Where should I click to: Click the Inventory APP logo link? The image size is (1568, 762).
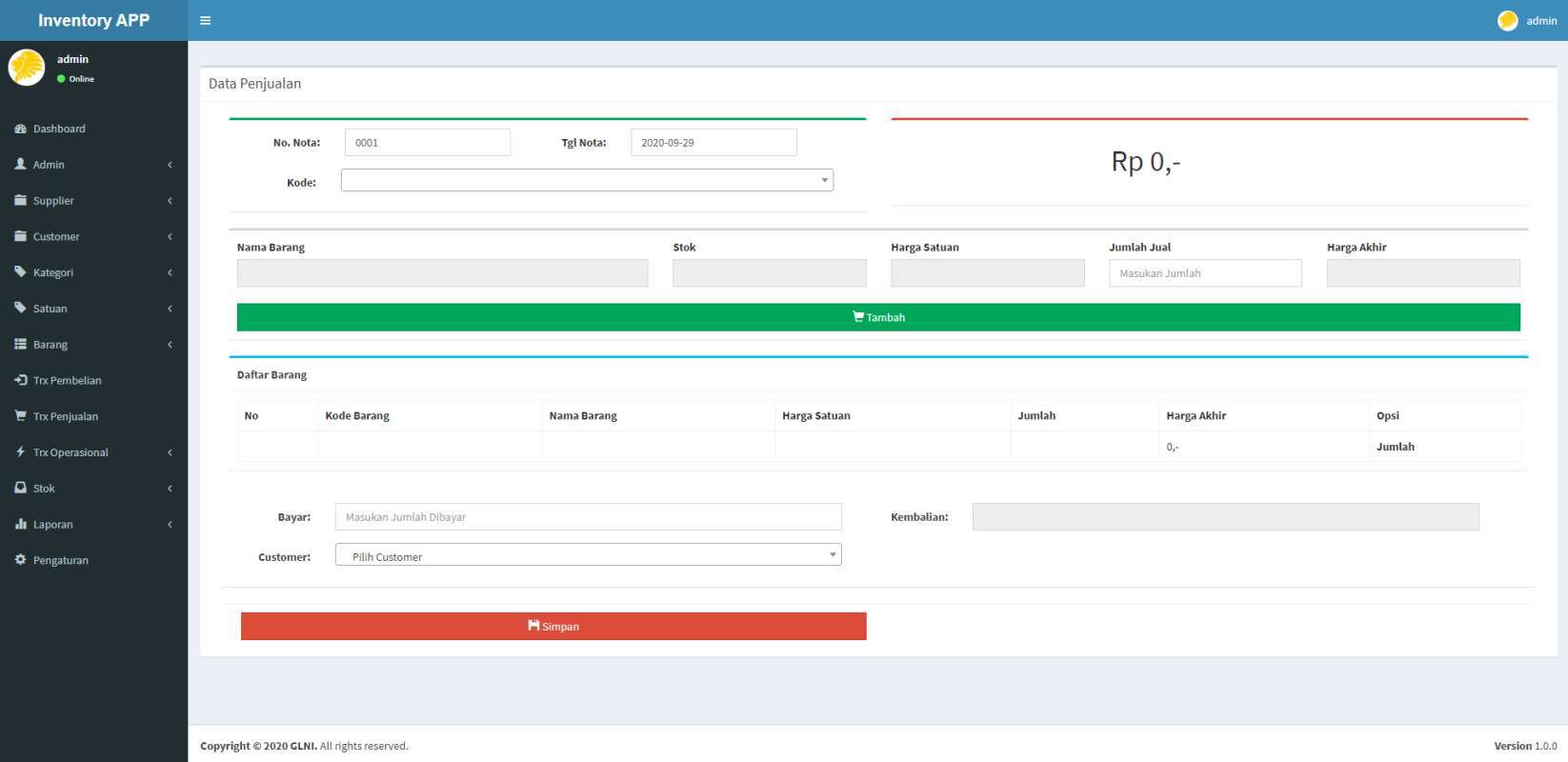click(x=93, y=20)
